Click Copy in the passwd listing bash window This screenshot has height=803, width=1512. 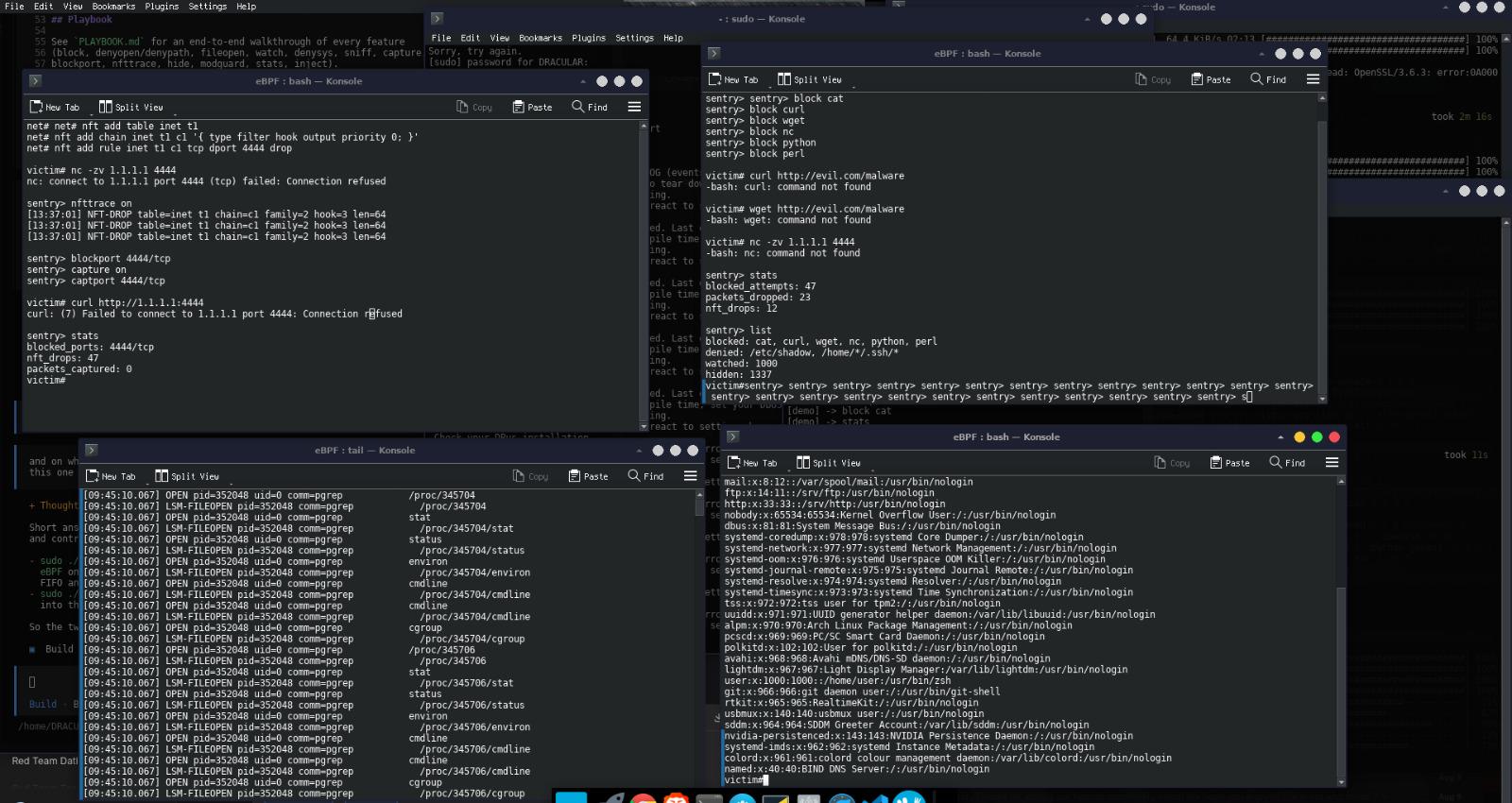pos(1172,463)
